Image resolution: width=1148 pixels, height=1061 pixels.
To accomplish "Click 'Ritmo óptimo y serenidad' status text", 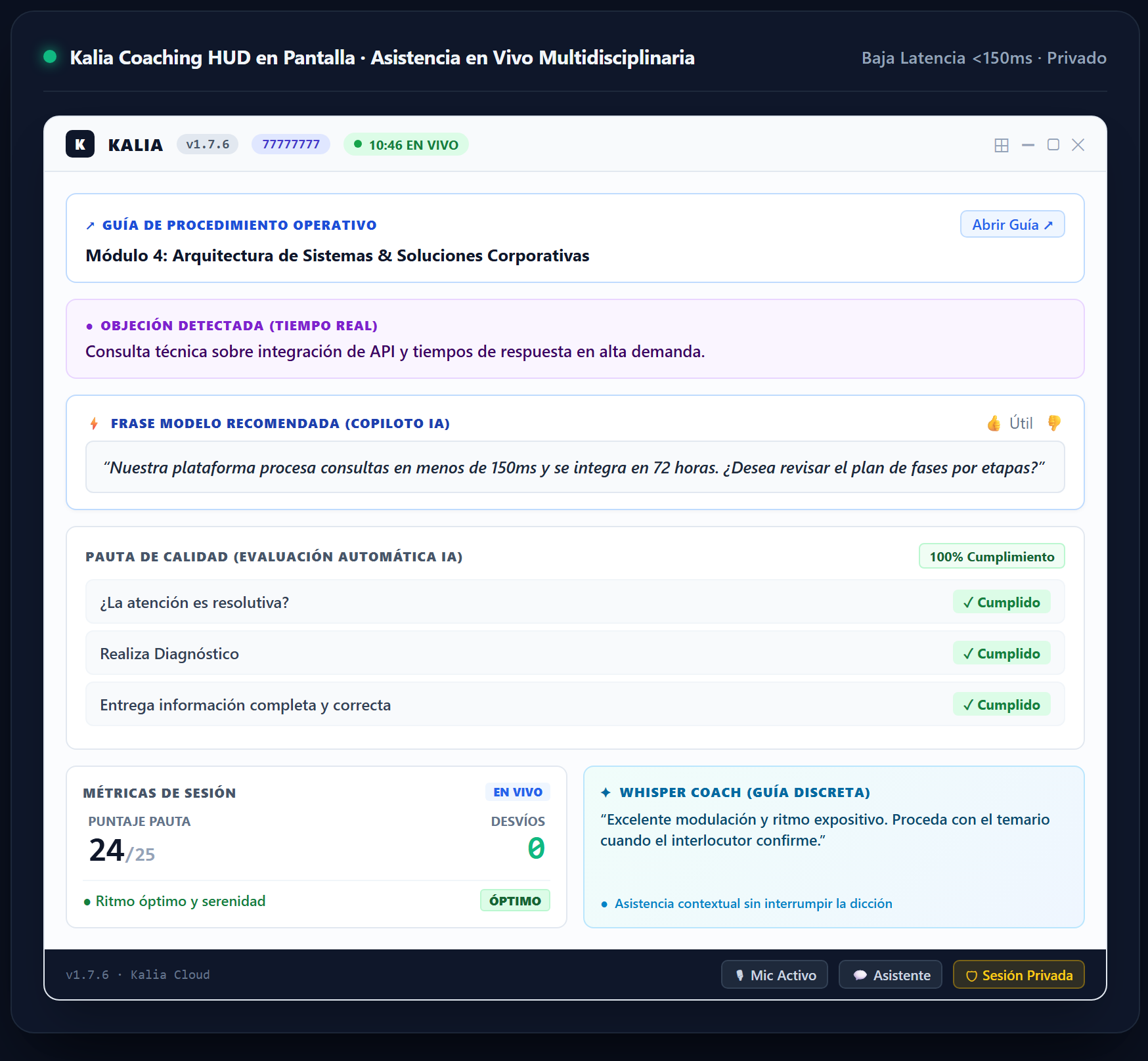I will coord(181,901).
